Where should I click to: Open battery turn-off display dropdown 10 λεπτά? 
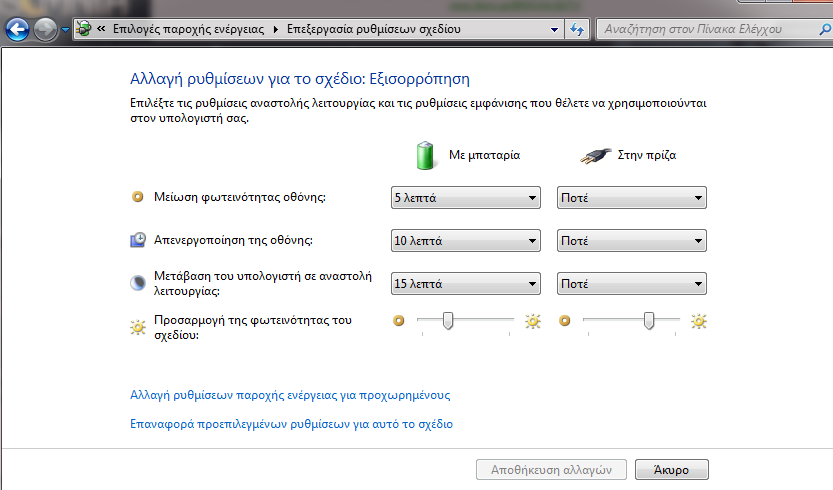pos(466,241)
